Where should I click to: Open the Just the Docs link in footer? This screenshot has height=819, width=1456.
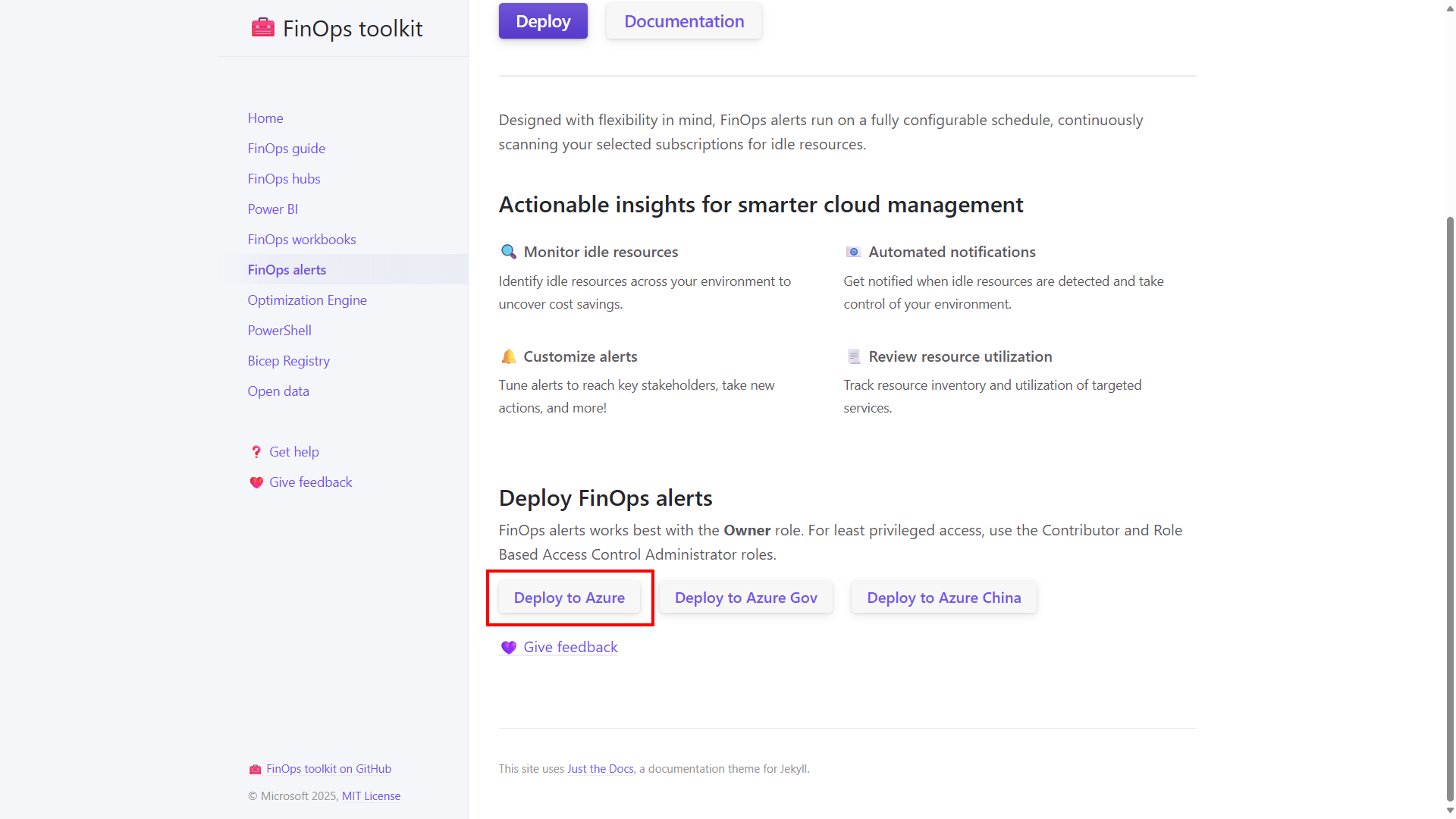[600, 768]
